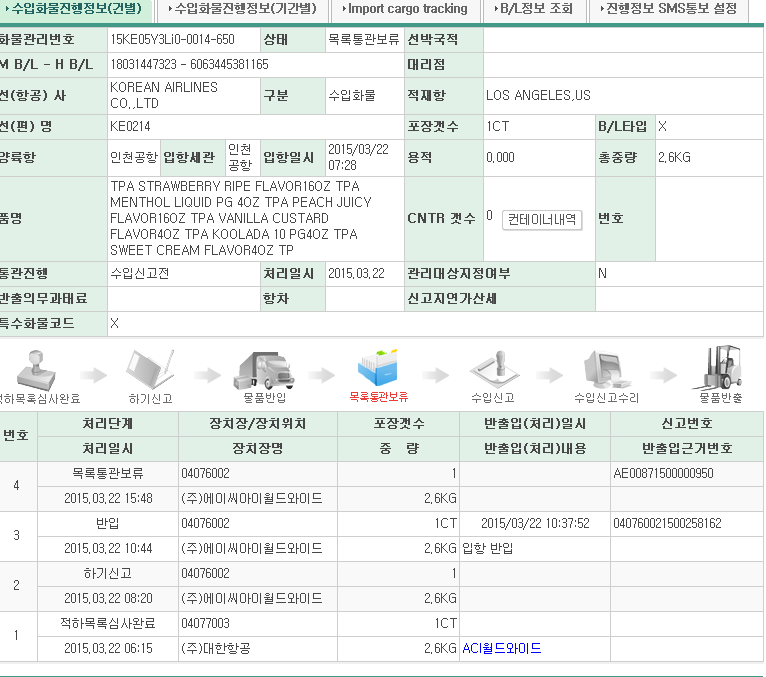The height and width of the screenshot is (677, 766).
Task: Click the 신고번호 column header
Action: 687,423
